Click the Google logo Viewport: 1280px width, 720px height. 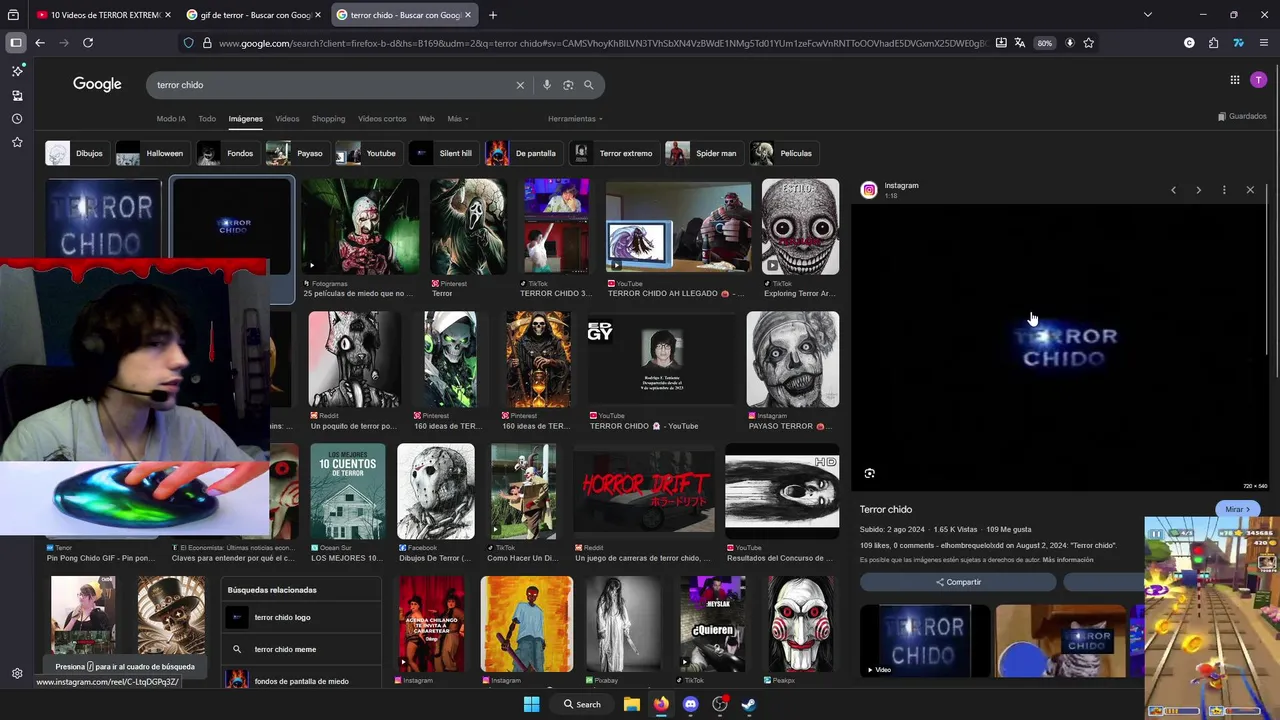[97, 84]
